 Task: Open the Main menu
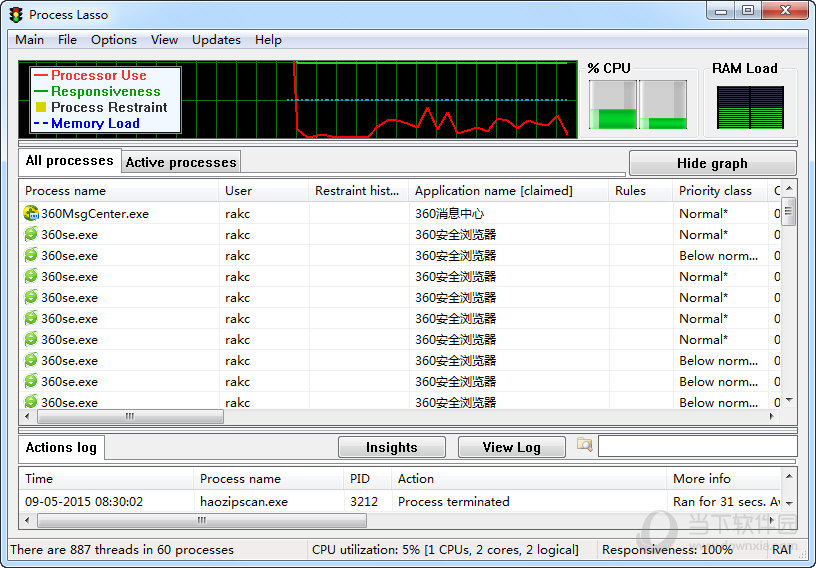tap(30, 40)
